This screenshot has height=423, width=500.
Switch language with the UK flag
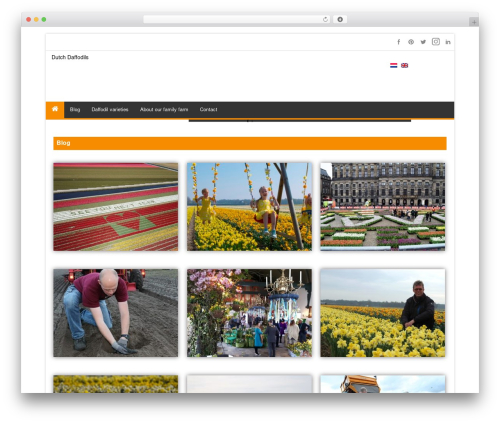coord(405,65)
